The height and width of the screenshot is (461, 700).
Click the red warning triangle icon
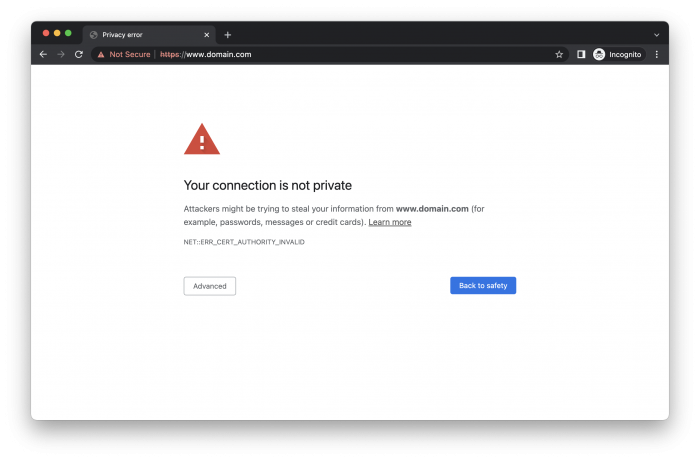tap(202, 140)
